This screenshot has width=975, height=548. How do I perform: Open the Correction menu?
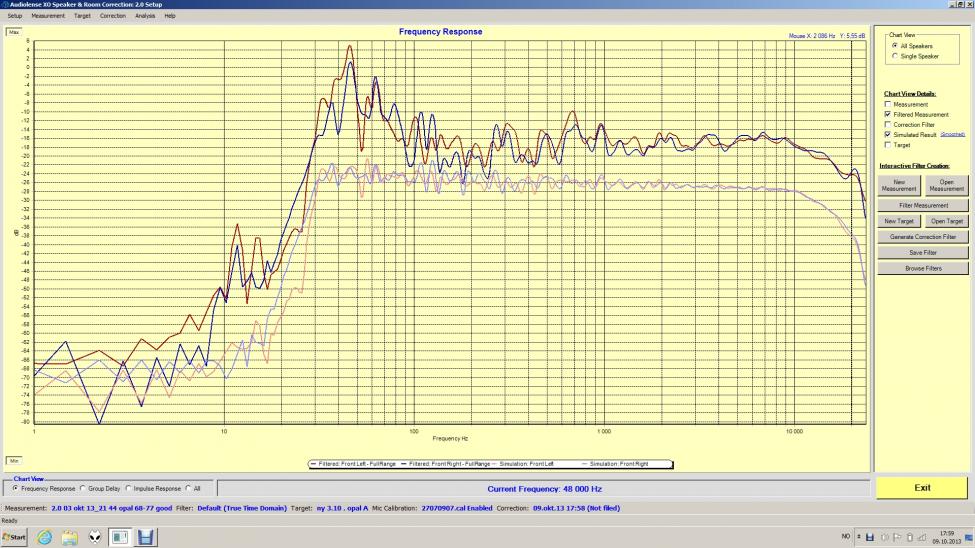tap(113, 16)
